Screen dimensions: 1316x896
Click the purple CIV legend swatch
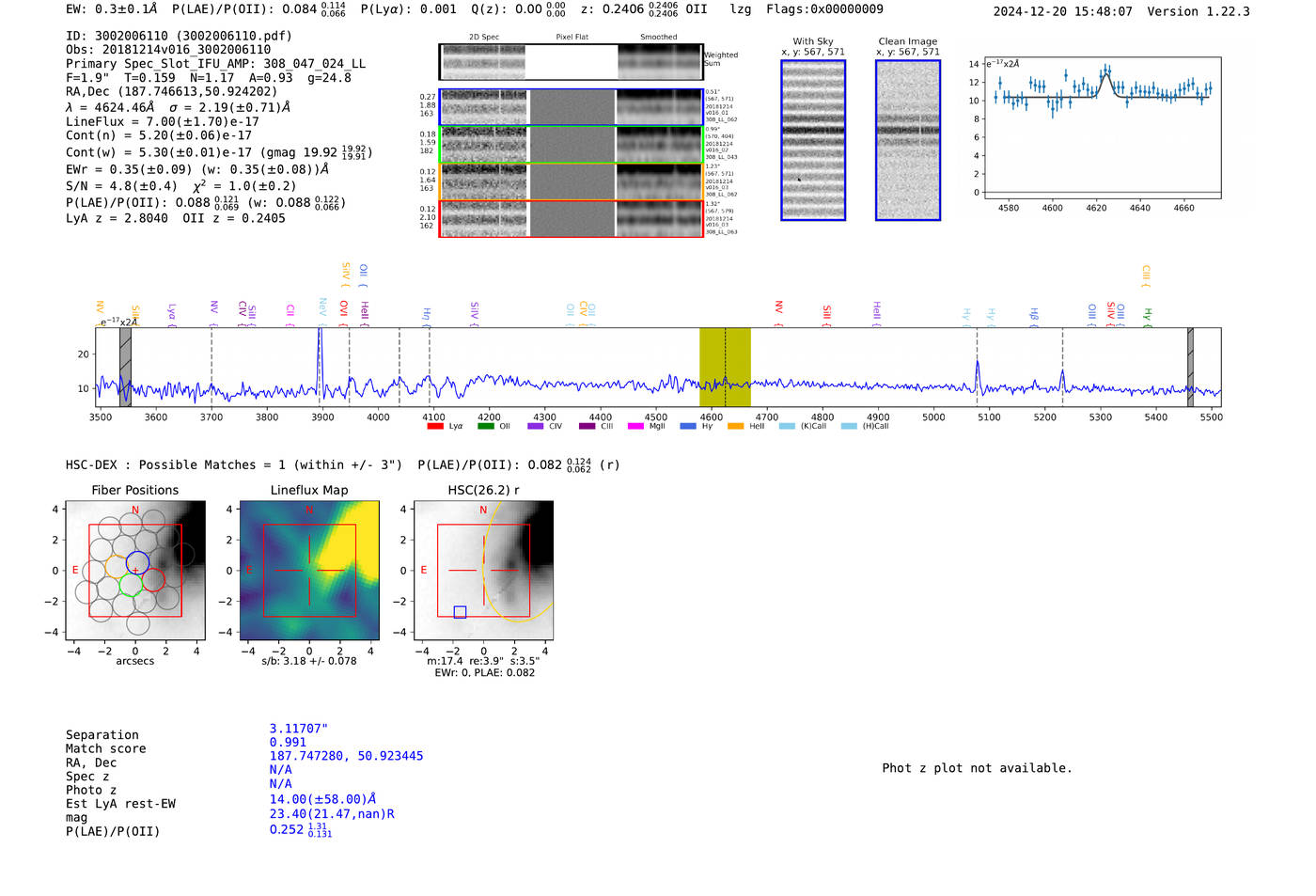tap(536, 426)
